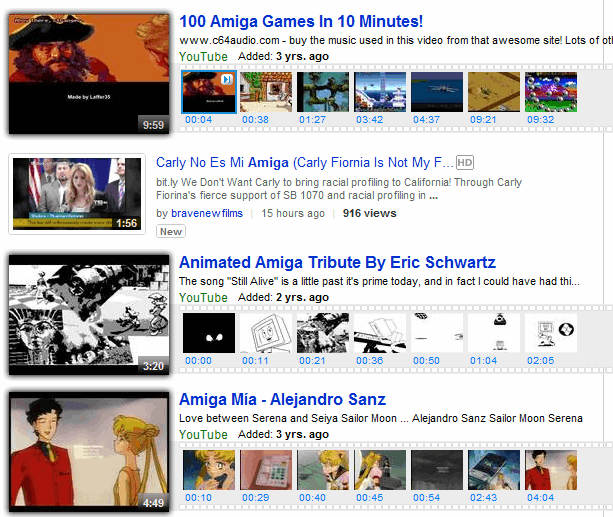Open the '100 Amiga Games In 10 Minutes!' title link
This screenshot has width=613, height=517.
[301, 22]
